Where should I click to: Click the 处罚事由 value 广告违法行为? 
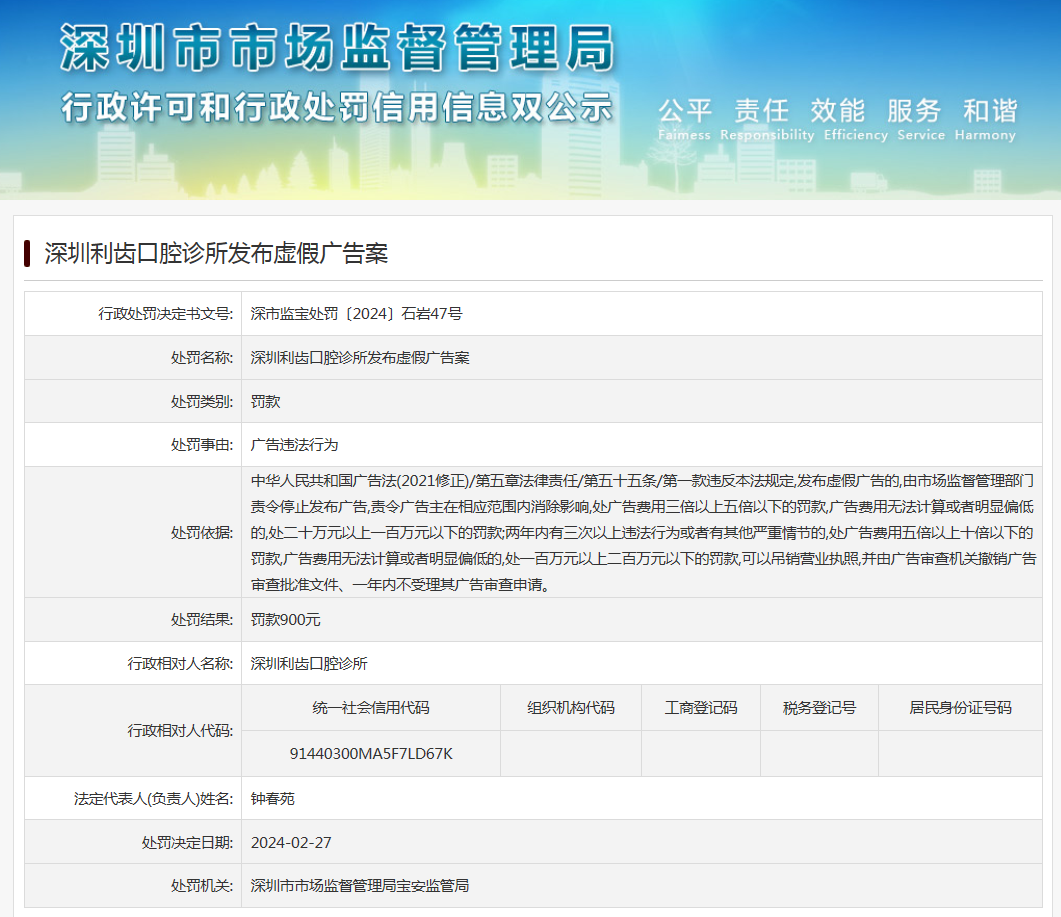click(x=294, y=445)
